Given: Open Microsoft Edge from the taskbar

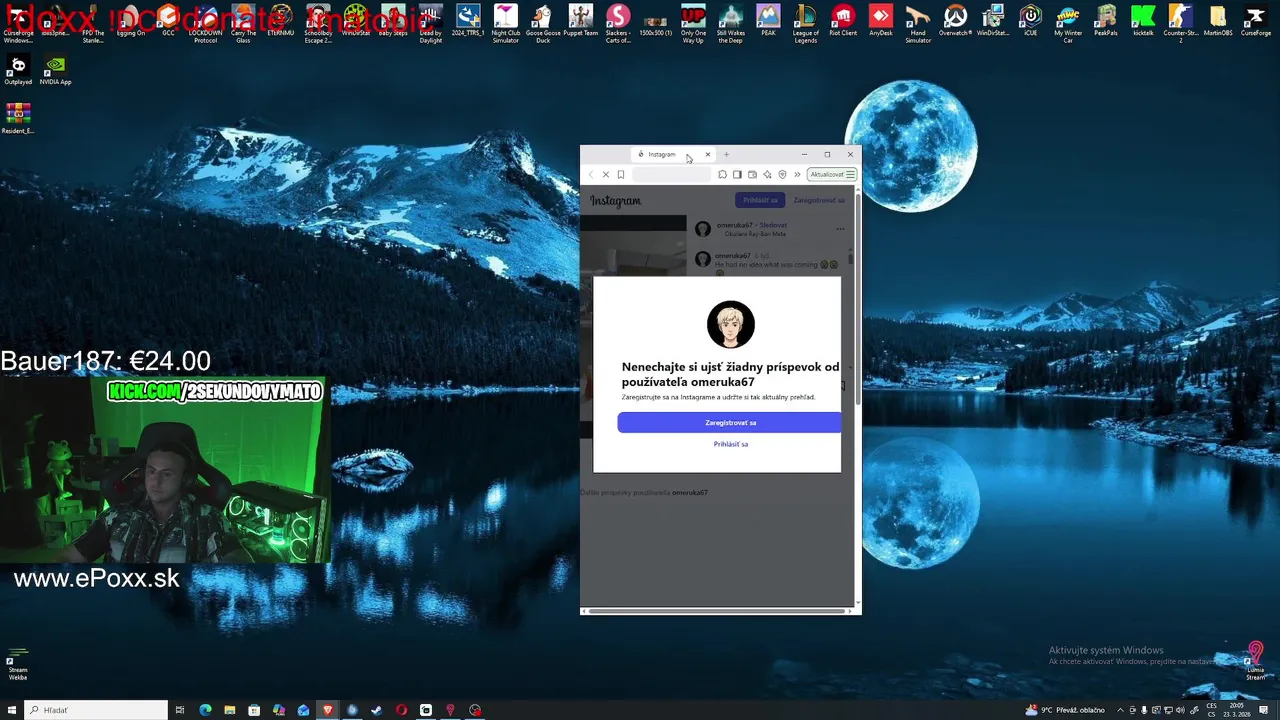Looking at the screenshot, I should point(205,710).
